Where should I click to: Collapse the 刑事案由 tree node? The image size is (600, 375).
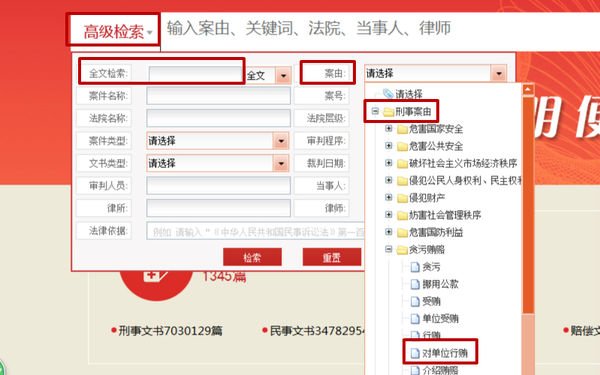click(x=375, y=111)
